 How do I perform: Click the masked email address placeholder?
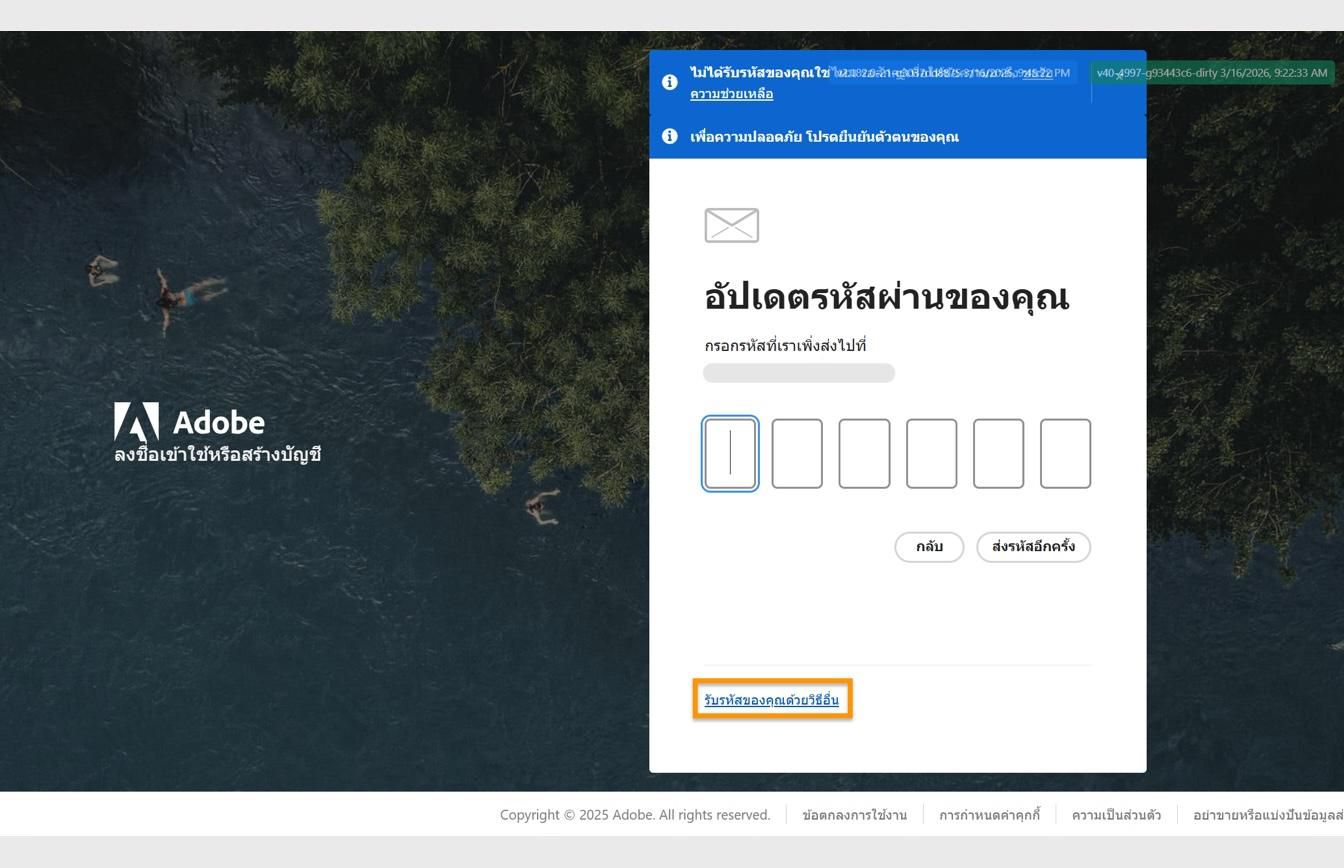(x=799, y=372)
